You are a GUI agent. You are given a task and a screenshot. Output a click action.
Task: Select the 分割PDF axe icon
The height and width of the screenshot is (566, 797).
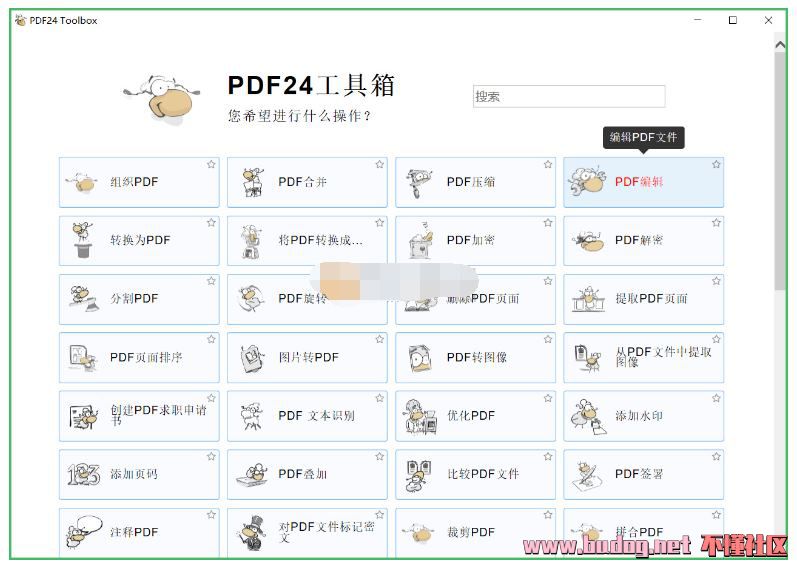tap(83, 298)
